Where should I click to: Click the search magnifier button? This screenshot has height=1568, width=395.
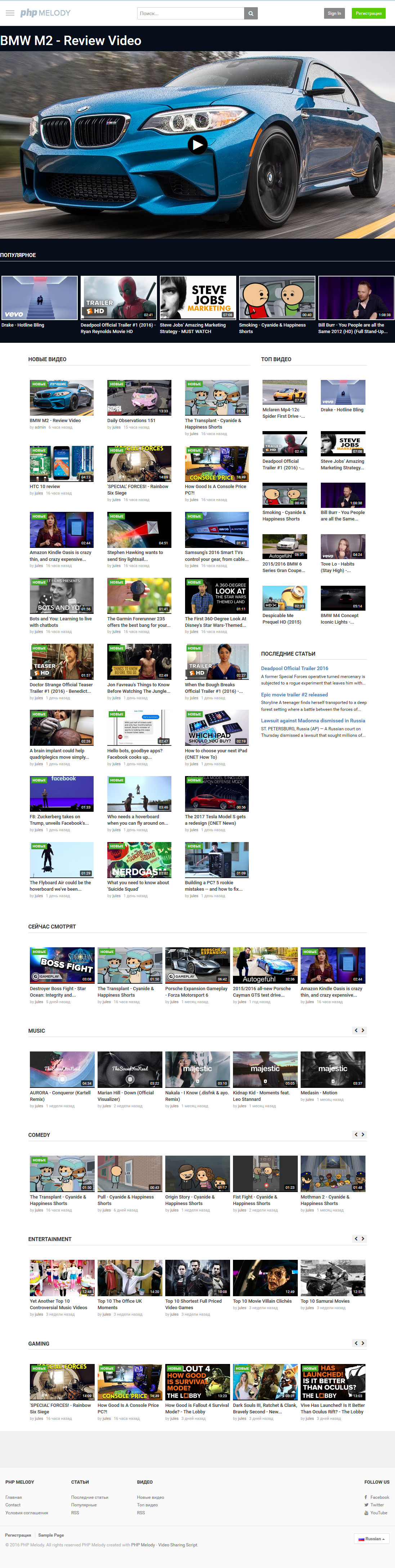(251, 13)
